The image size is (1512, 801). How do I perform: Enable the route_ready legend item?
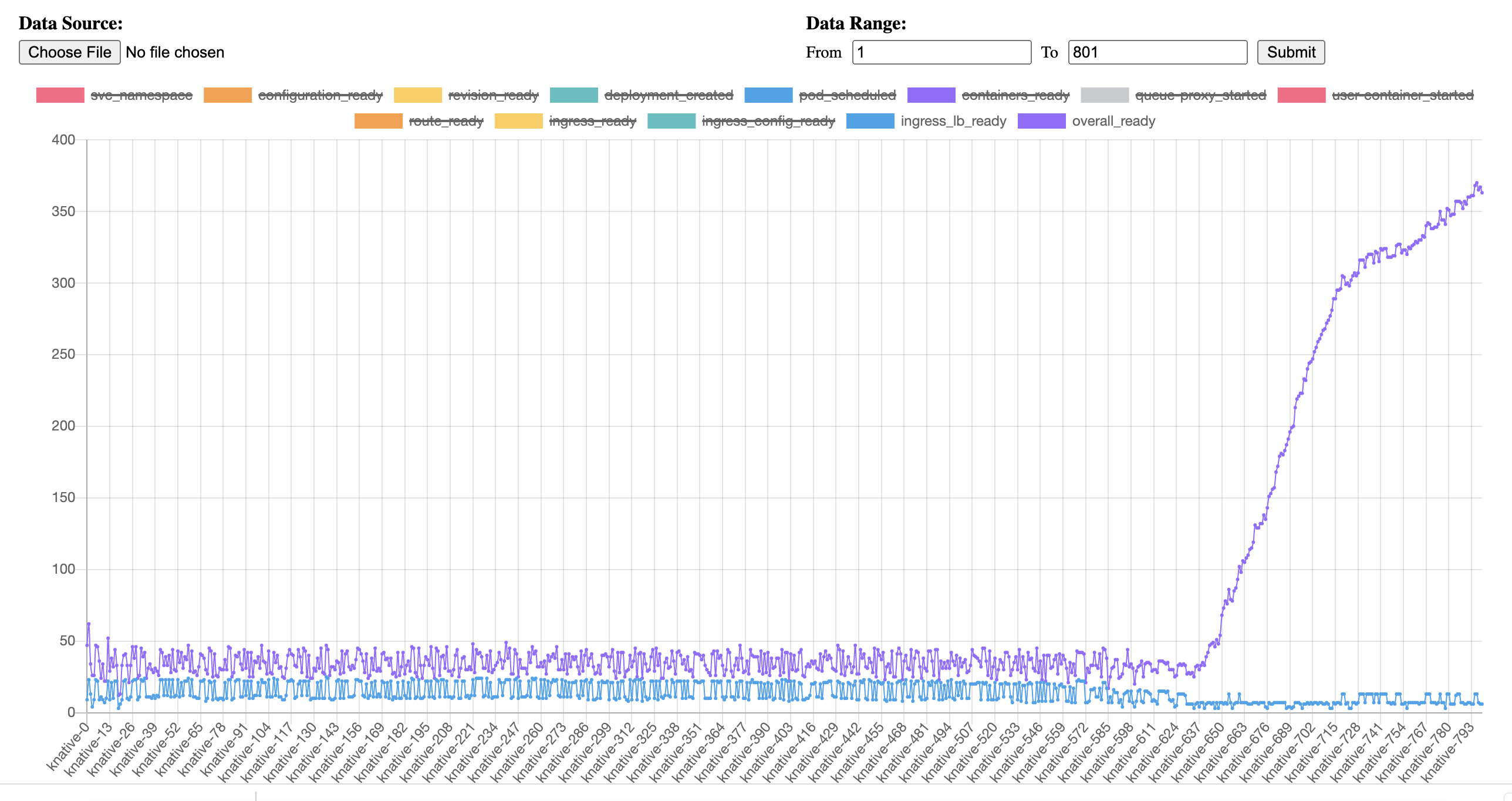[446, 121]
